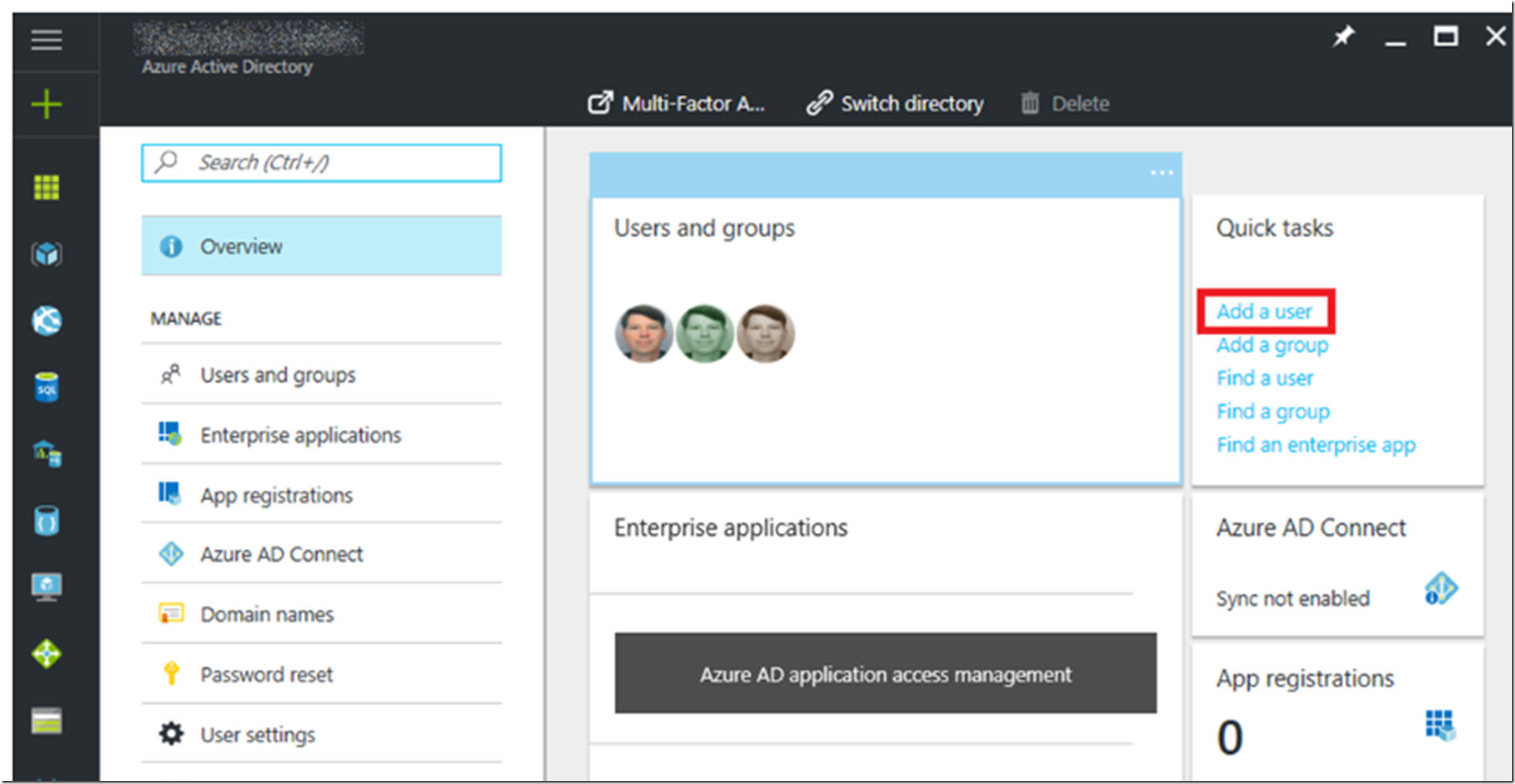Click the App registrations count 0

click(1230, 737)
